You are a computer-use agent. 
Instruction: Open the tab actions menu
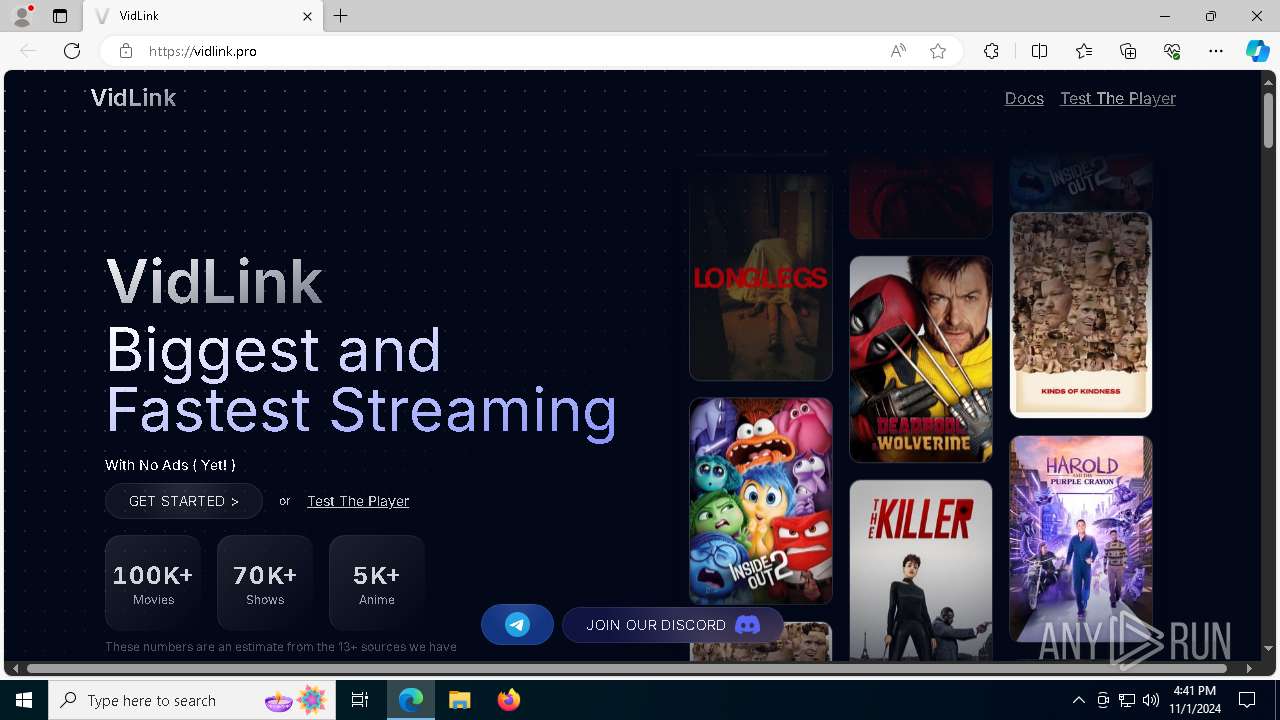[60, 16]
